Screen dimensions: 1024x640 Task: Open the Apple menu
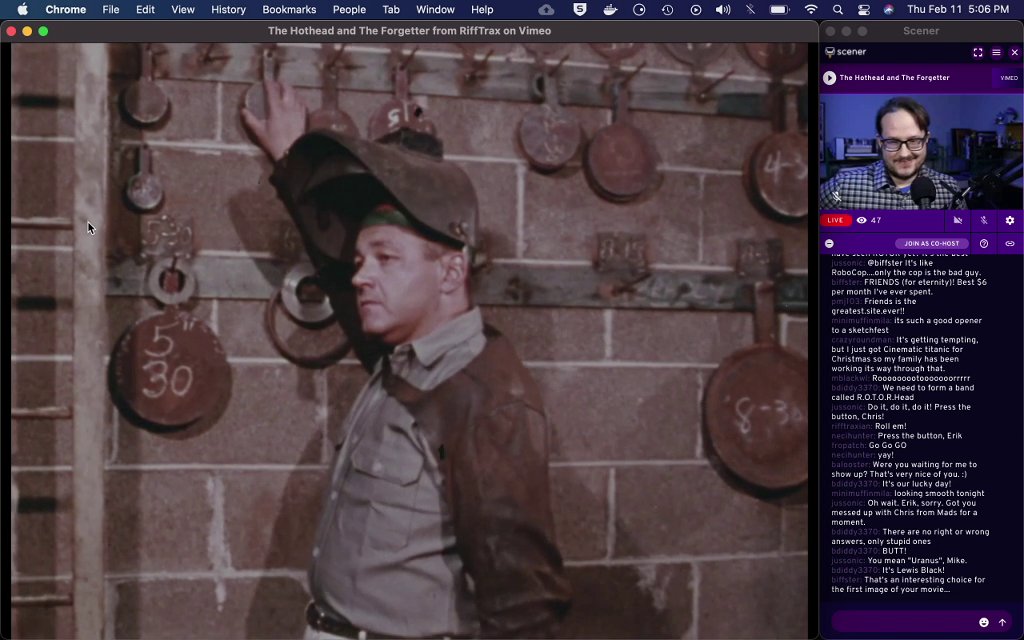pos(22,9)
